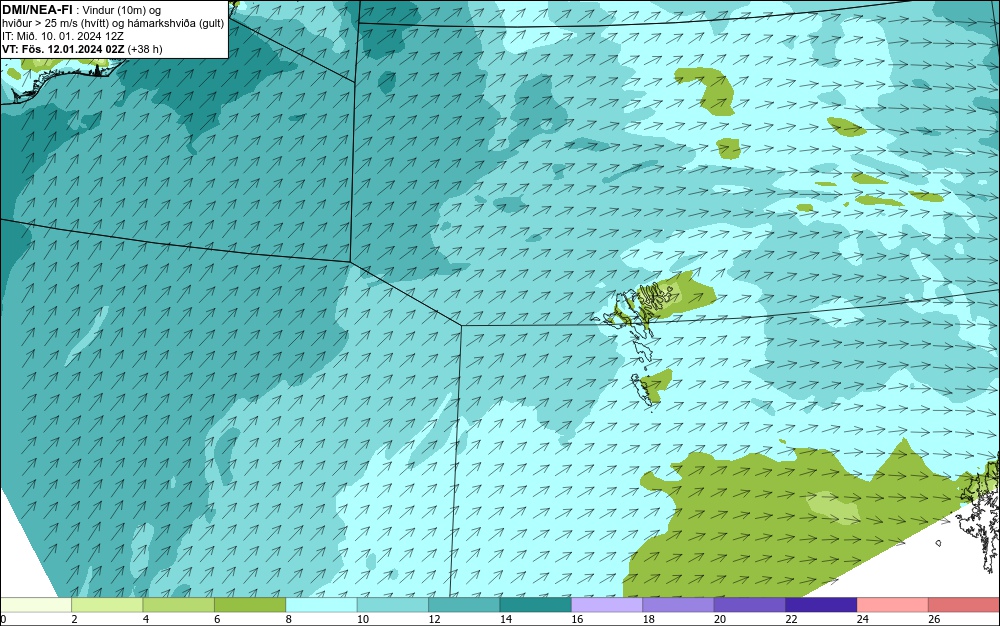Image resolution: width=1000 pixels, height=626 pixels.
Task: Click the "(+38 h)" forecast offset text
Action: point(145,49)
